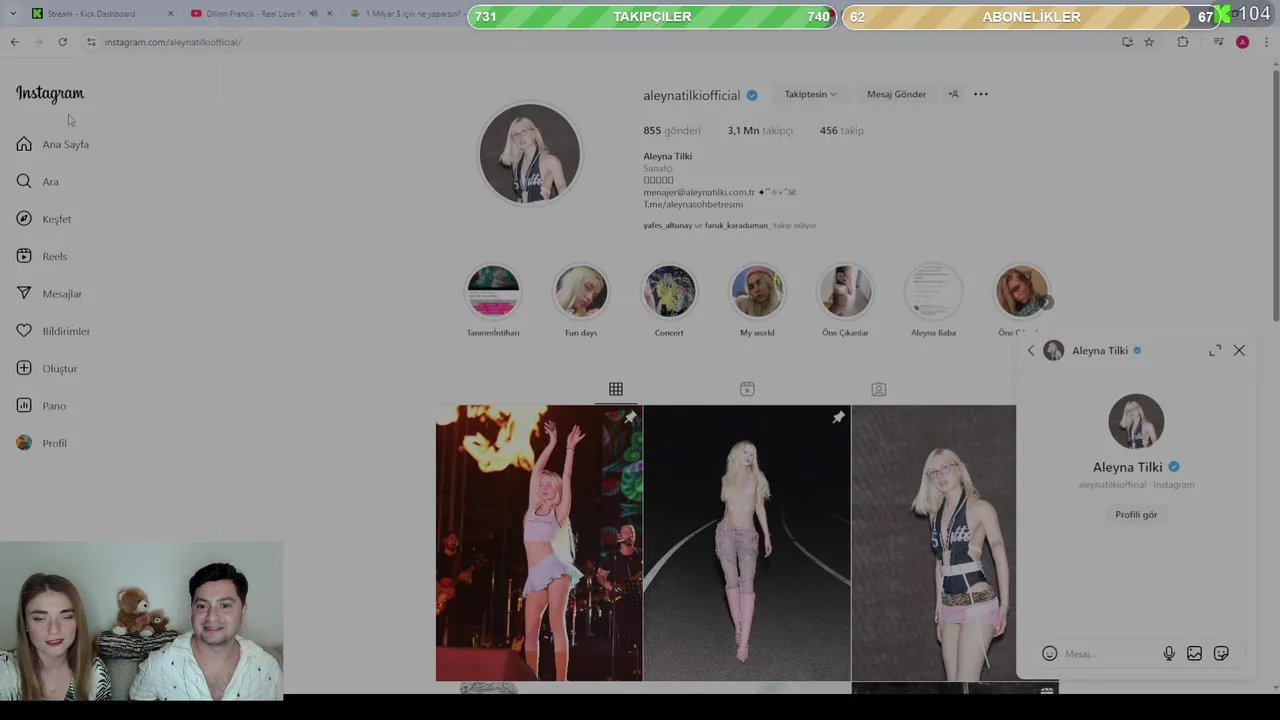Viewport: 1280px width, 720px height.
Task: Open the pinned concert stage post
Action: coord(539,543)
